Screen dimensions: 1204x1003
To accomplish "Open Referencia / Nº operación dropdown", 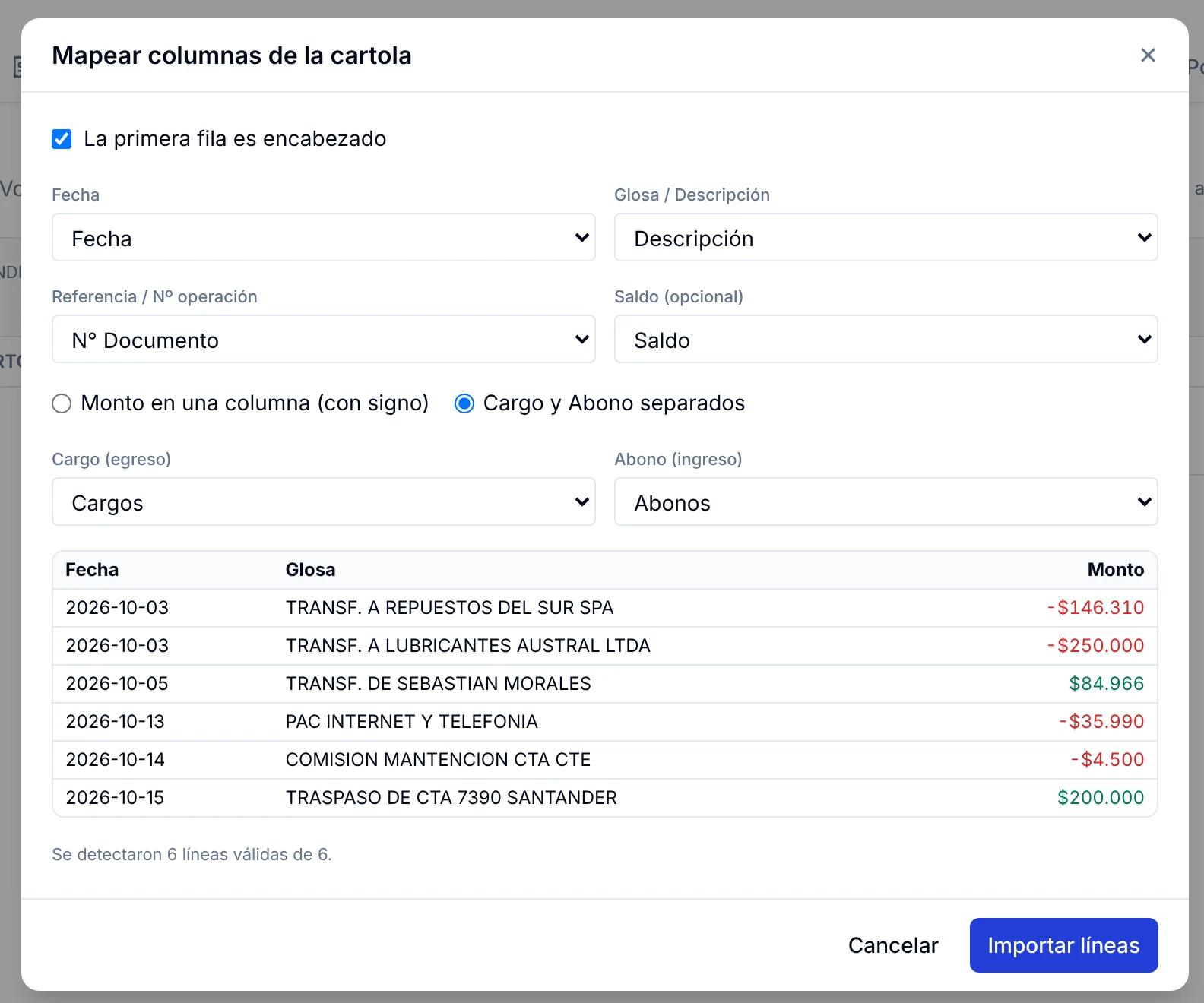I will click(324, 340).
